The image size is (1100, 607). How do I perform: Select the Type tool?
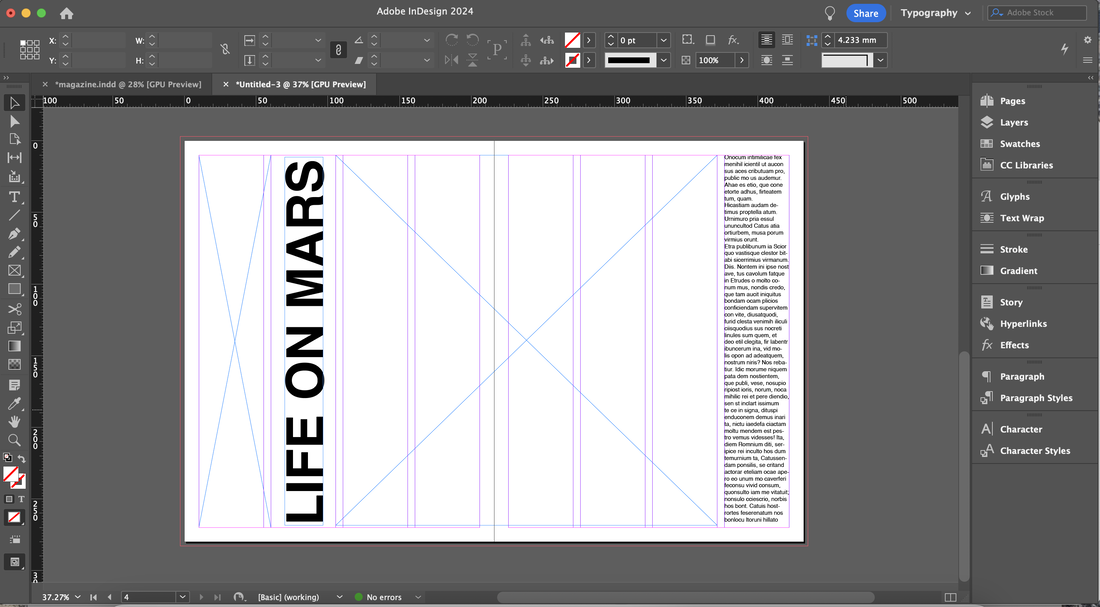(x=14, y=197)
